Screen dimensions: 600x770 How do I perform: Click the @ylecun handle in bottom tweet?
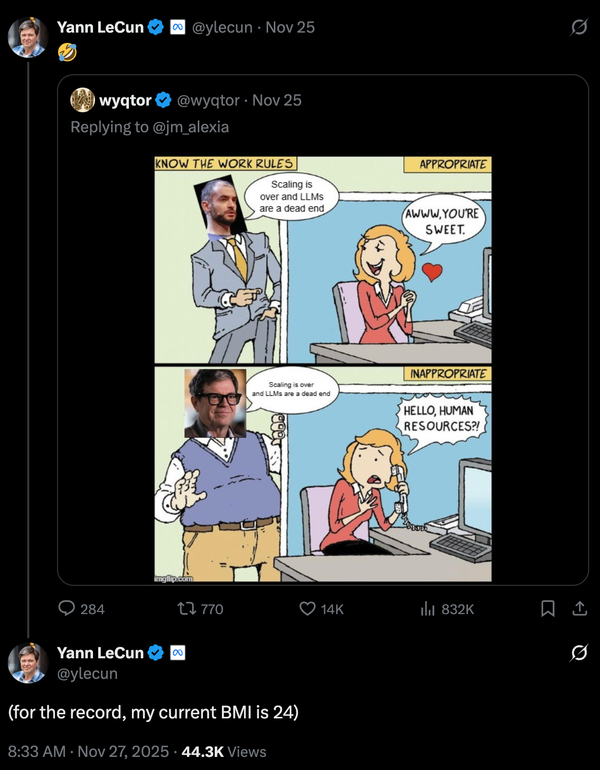(87, 673)
